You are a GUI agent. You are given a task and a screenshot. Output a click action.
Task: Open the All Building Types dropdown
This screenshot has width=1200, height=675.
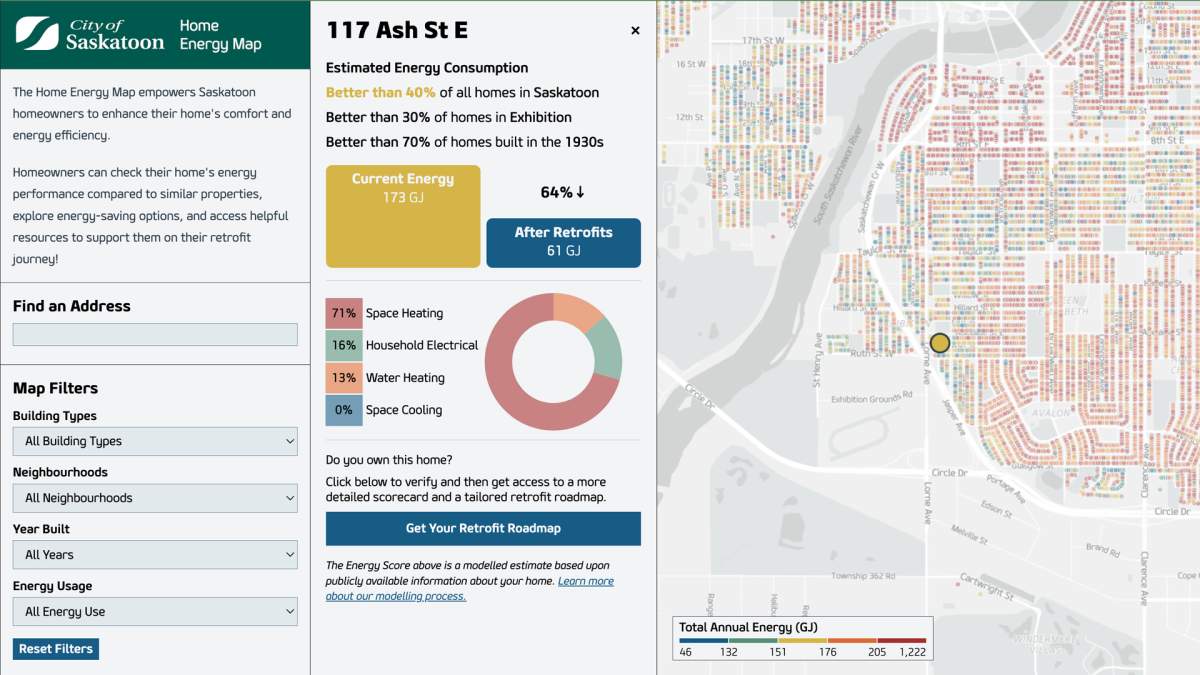click(x=155, y=441)
